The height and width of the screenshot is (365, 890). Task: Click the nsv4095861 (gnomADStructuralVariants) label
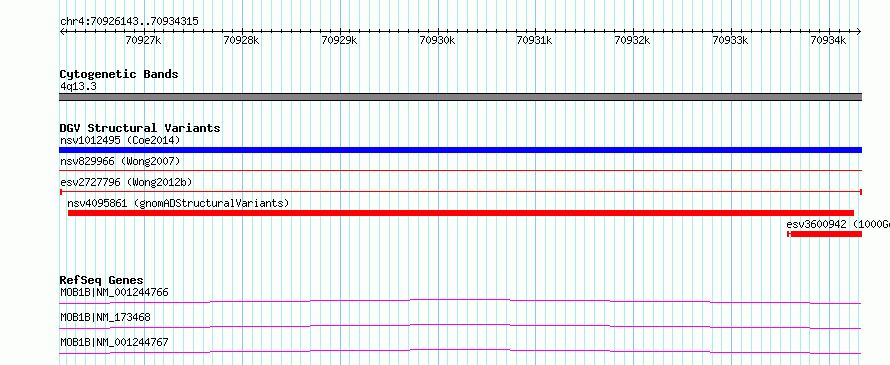(178, 203)
